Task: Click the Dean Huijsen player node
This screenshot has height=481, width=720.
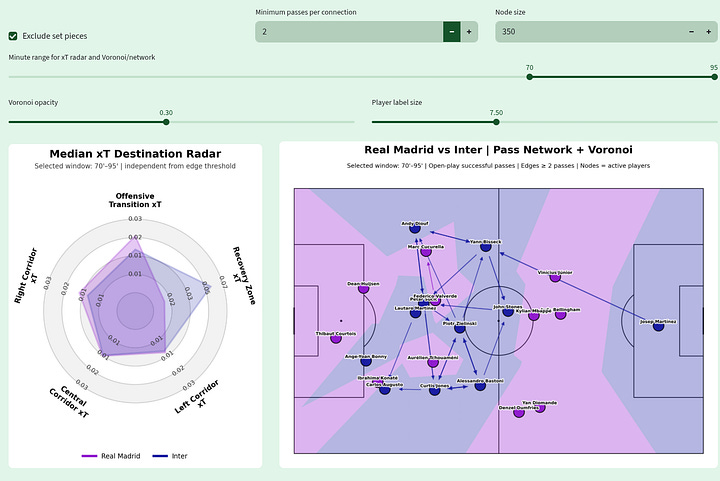Action: [363, 289]
